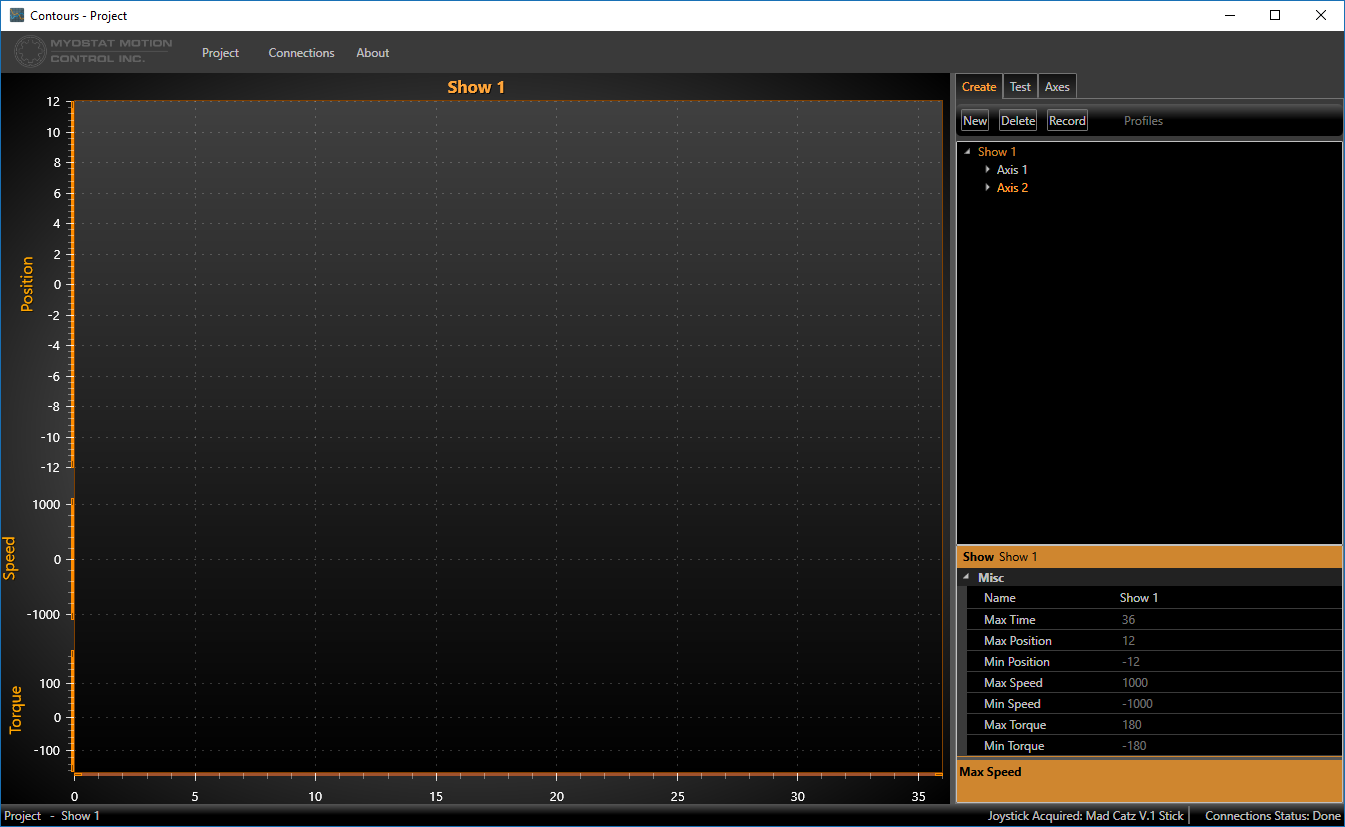The width and height of the screenshot is (1345, 827).
Task: Open the Connections menu
Action: pyautogui.click(x=301, y=53)
